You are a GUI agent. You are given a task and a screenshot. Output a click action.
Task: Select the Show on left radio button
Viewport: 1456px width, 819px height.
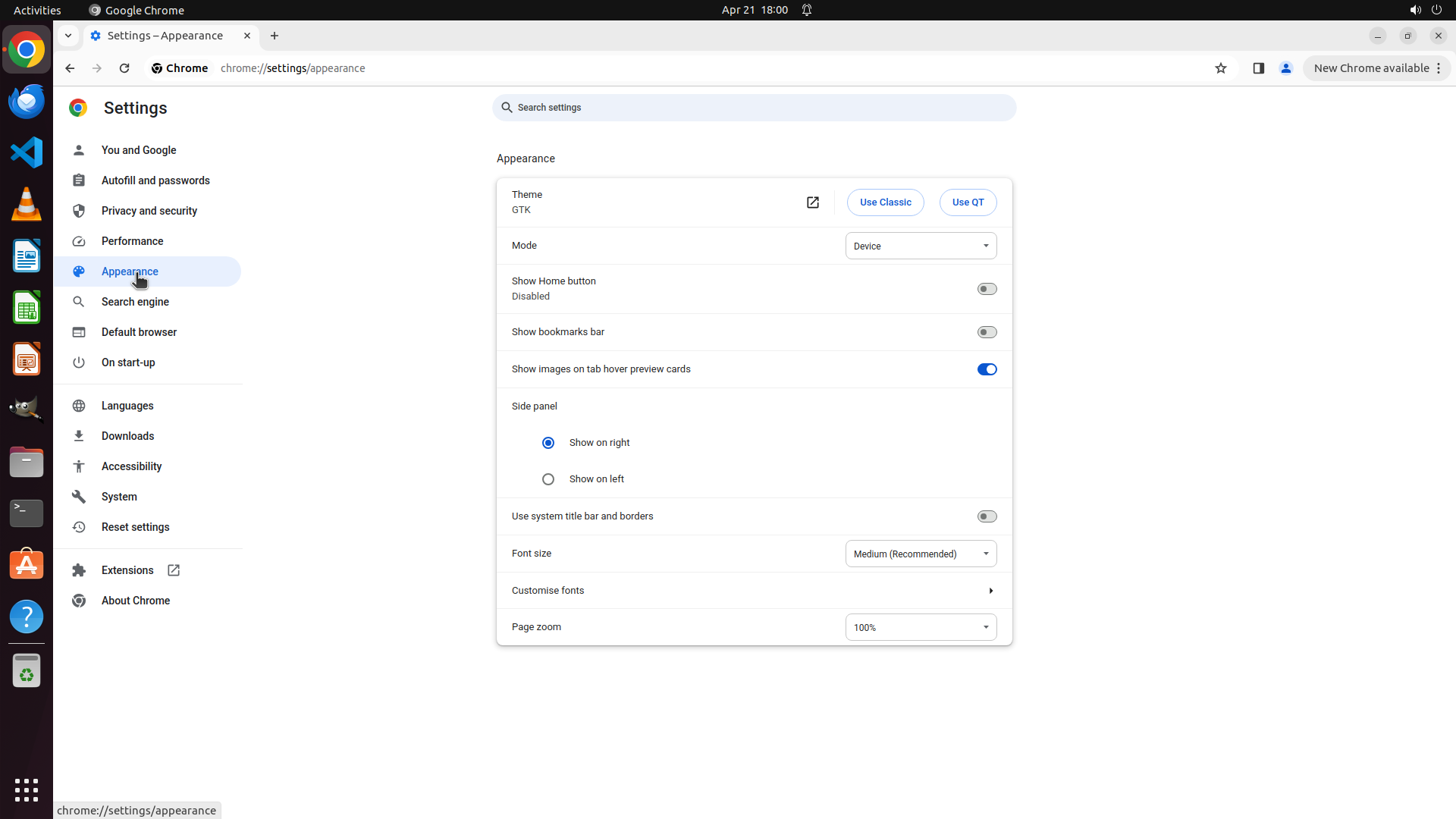(x=548, y=479)
